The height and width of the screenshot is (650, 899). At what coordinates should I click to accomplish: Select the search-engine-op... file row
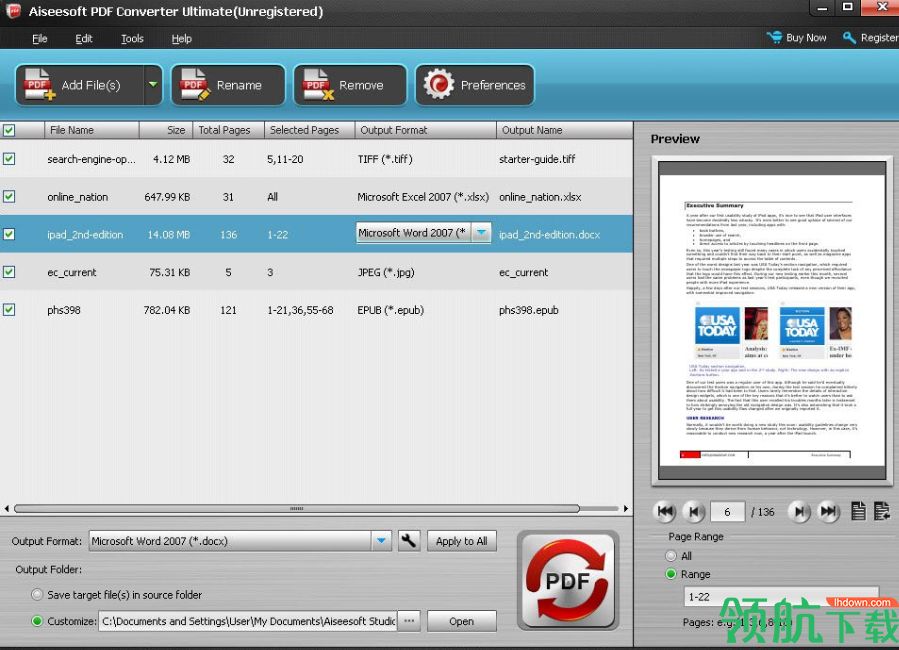pyautogui.click(x=316, y=159)
